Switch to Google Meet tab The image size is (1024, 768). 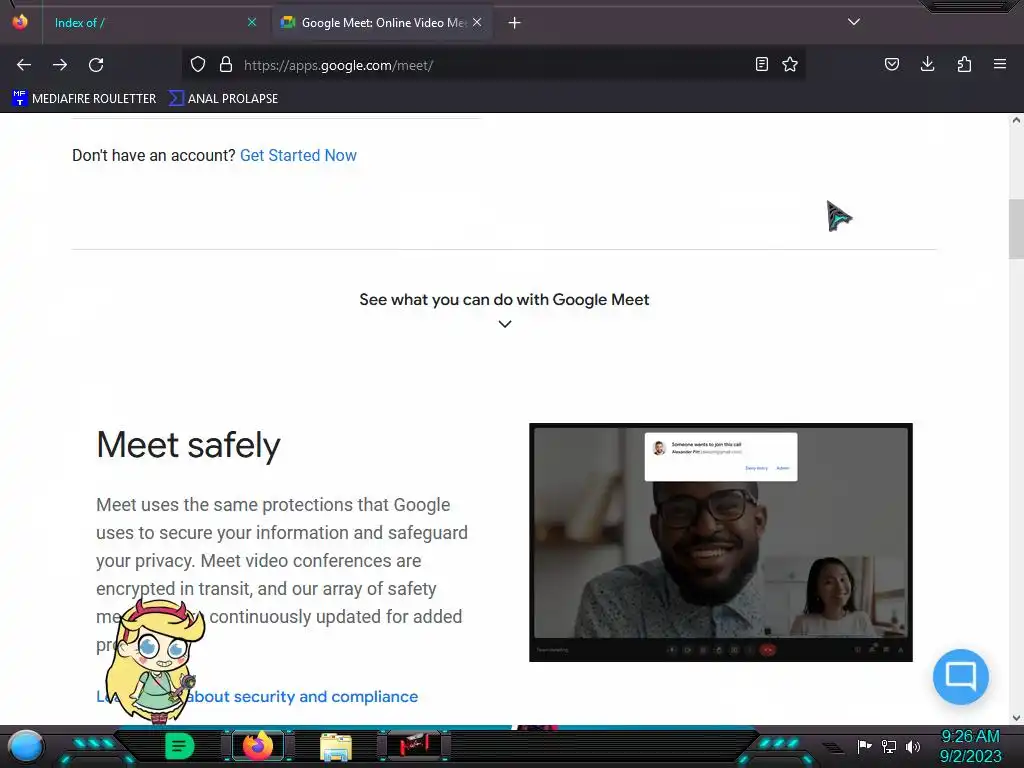pos(382,23)
